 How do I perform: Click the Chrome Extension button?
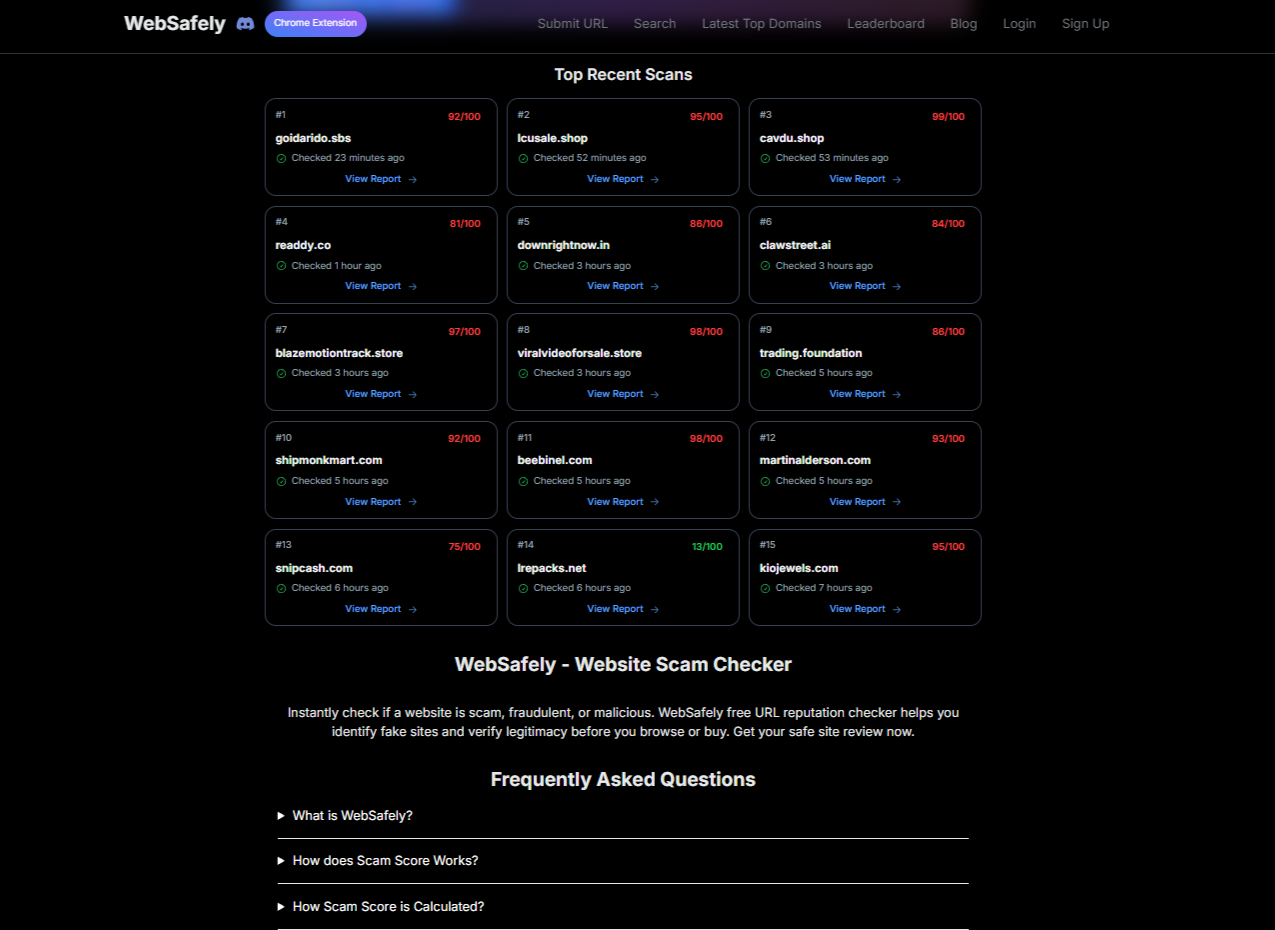315,22
